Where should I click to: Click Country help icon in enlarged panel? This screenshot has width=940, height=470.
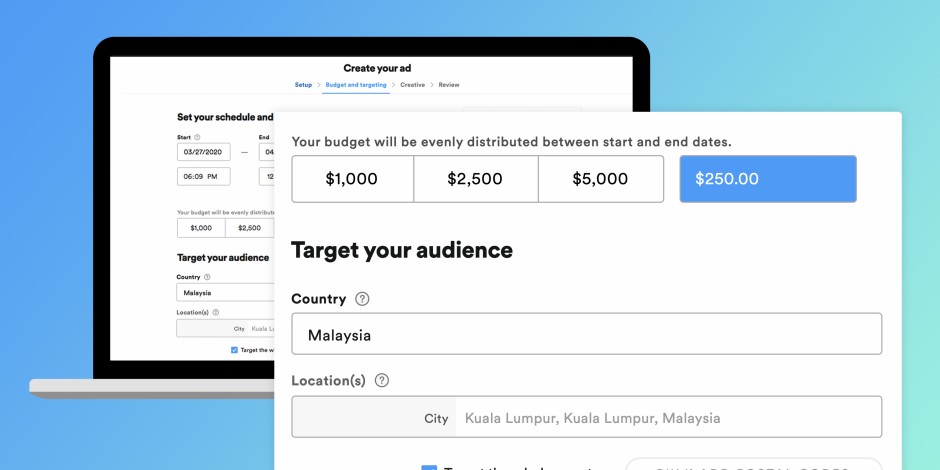pos(362,299)
